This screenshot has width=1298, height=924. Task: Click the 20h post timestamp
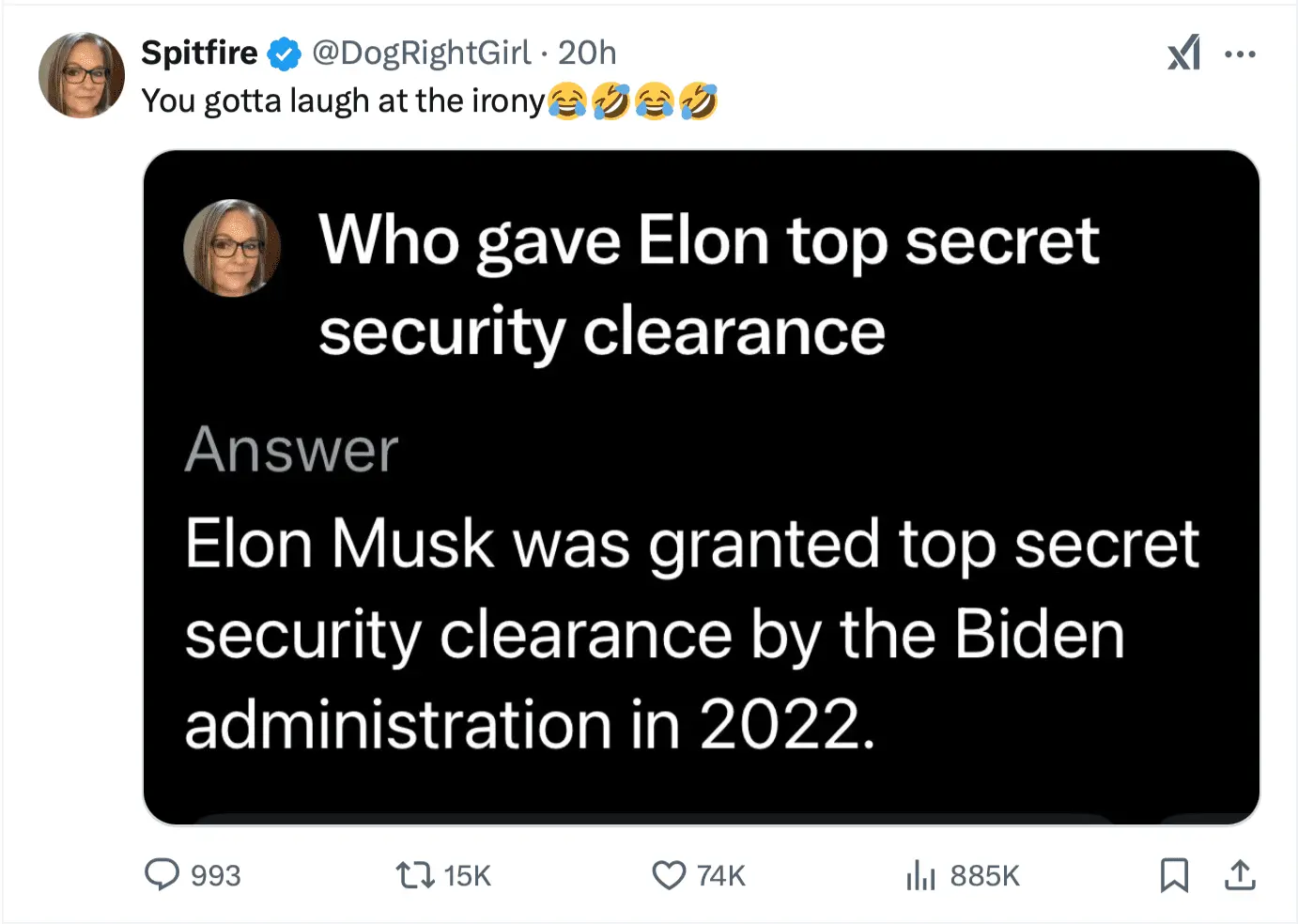(x=587, y=53)
